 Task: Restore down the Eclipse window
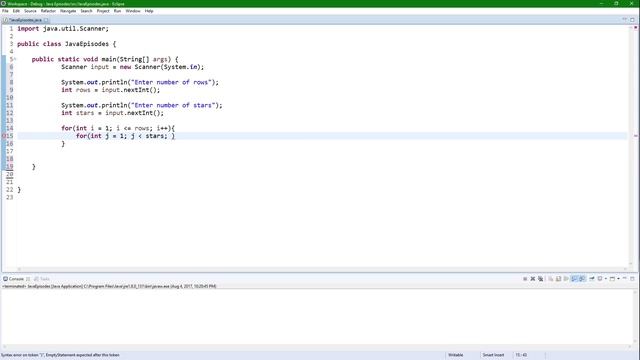[x=616, y=3]
